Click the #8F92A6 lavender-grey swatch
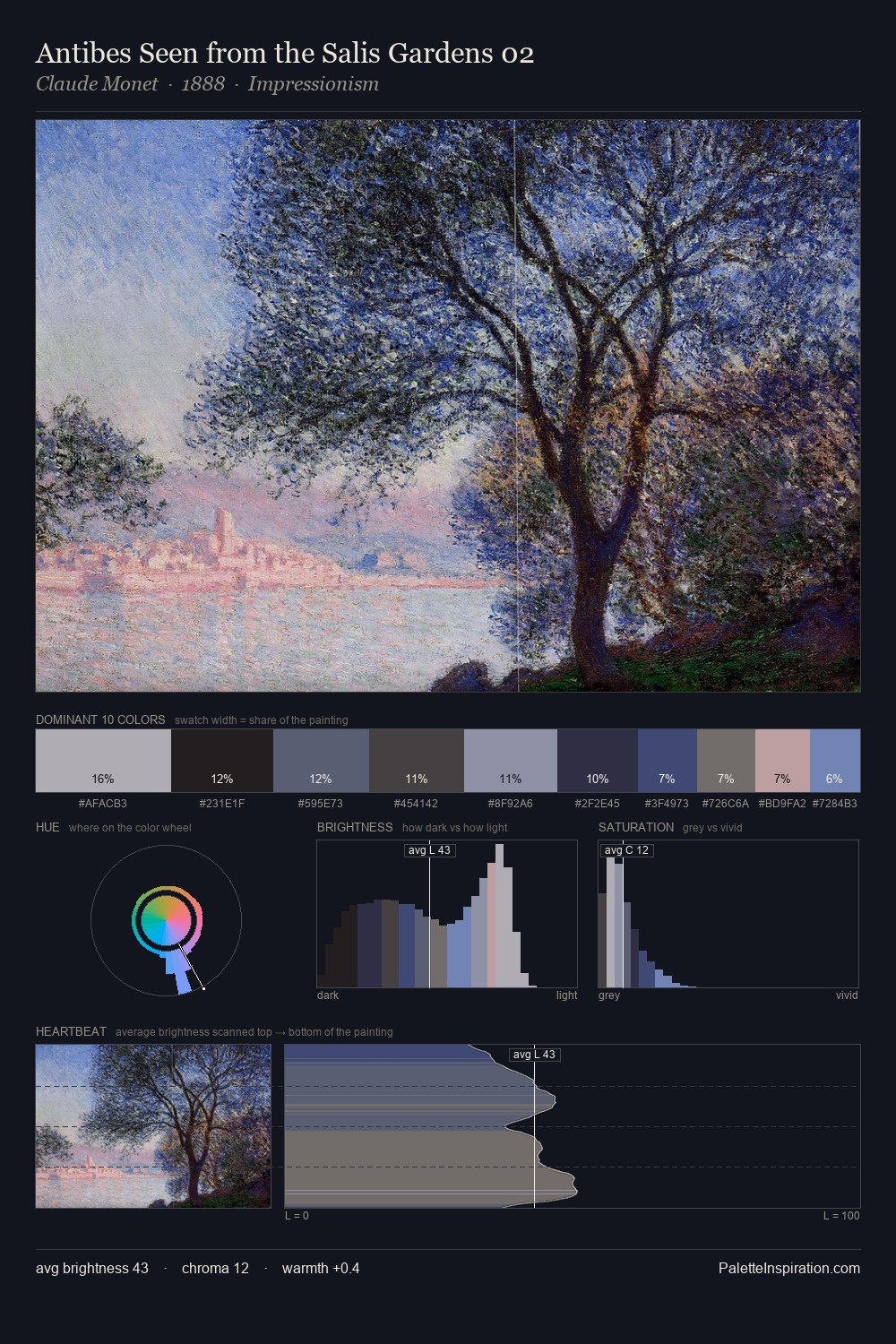 [x=511, y=761]
